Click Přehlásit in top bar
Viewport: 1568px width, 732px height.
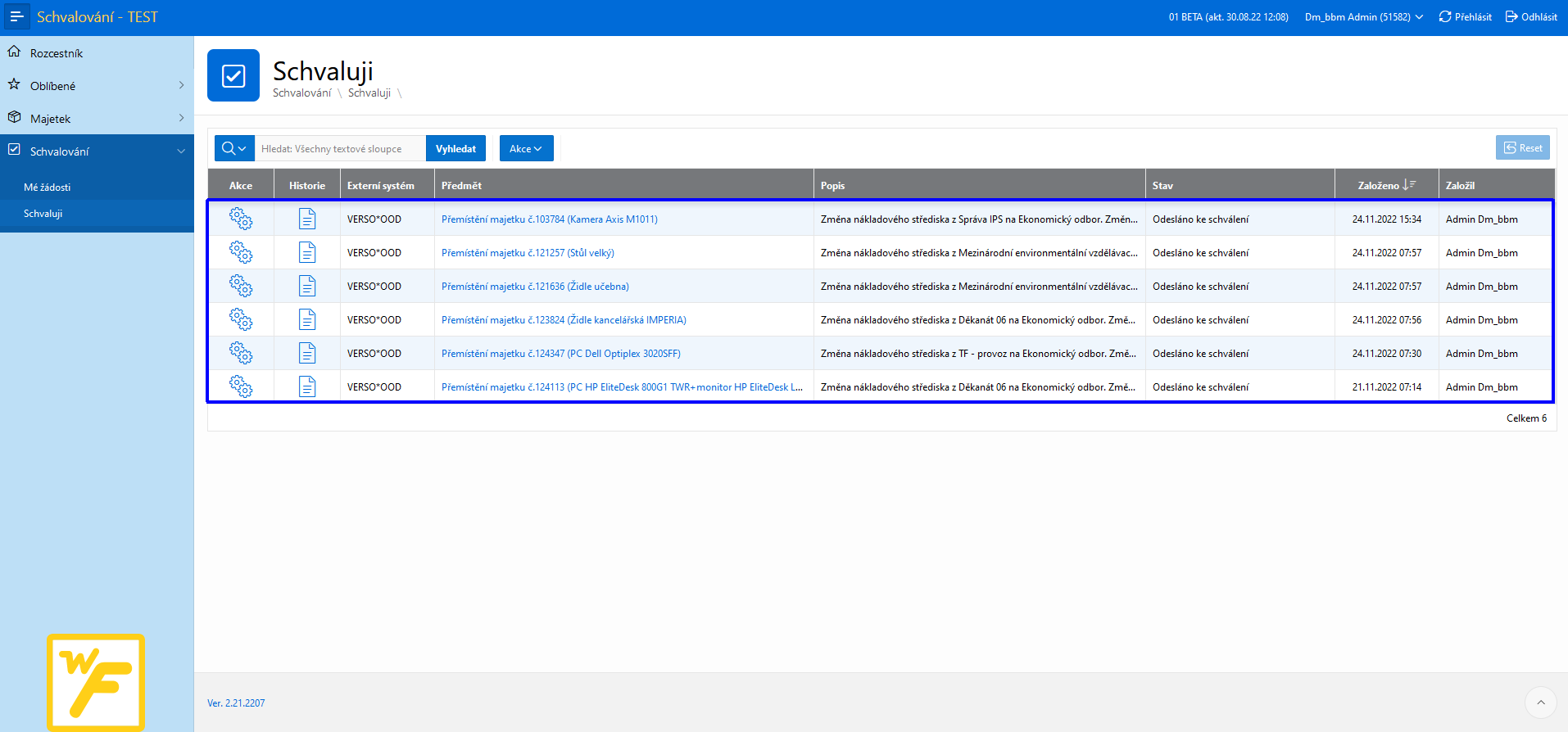pos(1465,16)
